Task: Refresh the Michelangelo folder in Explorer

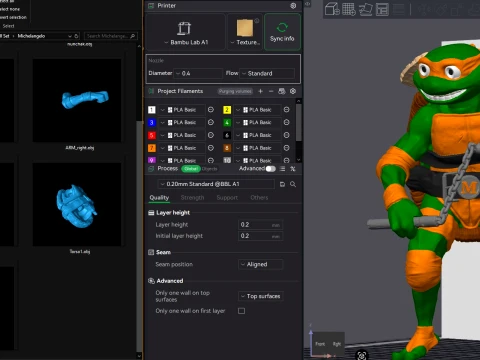Action: click(x=77, y=36)
